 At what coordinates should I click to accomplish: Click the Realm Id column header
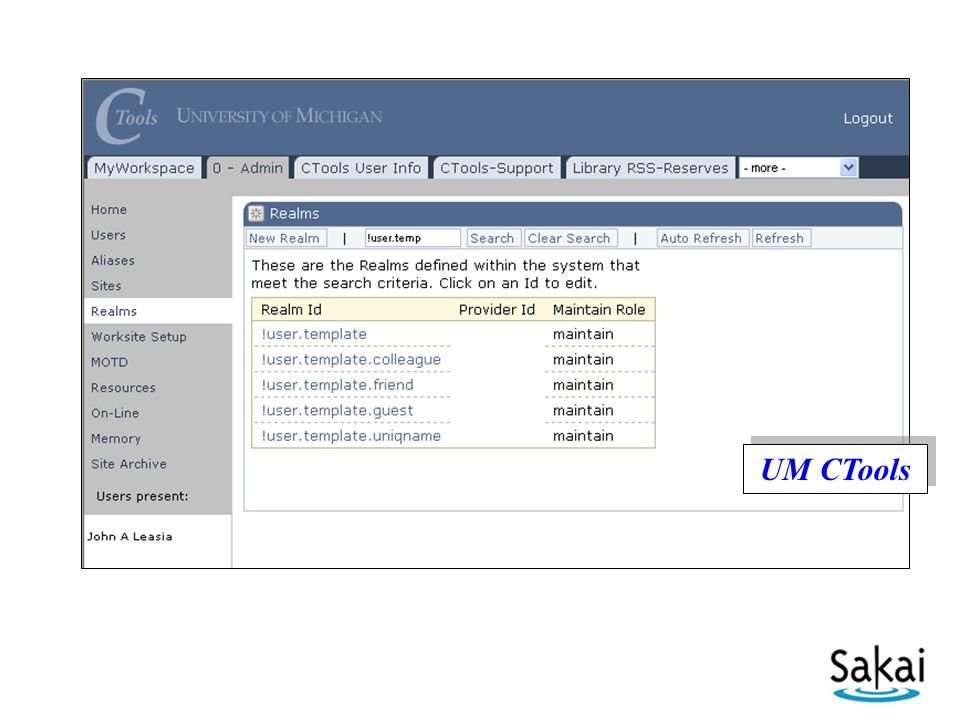click(x=291, y=310)
